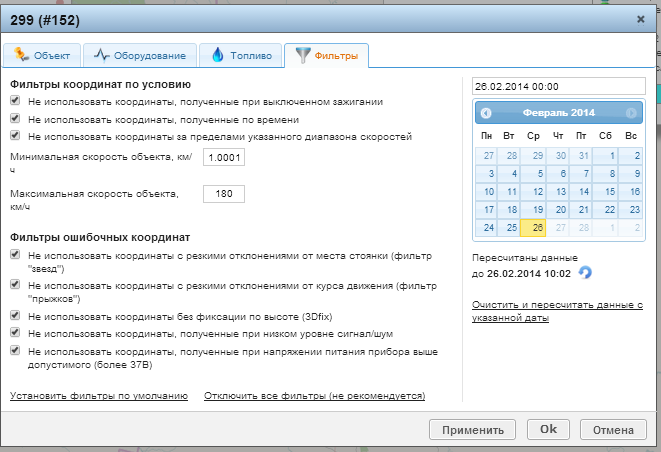The image size is (661, 452).
Task: Click the minimum speed input field
Action: (x=223, y=158)
